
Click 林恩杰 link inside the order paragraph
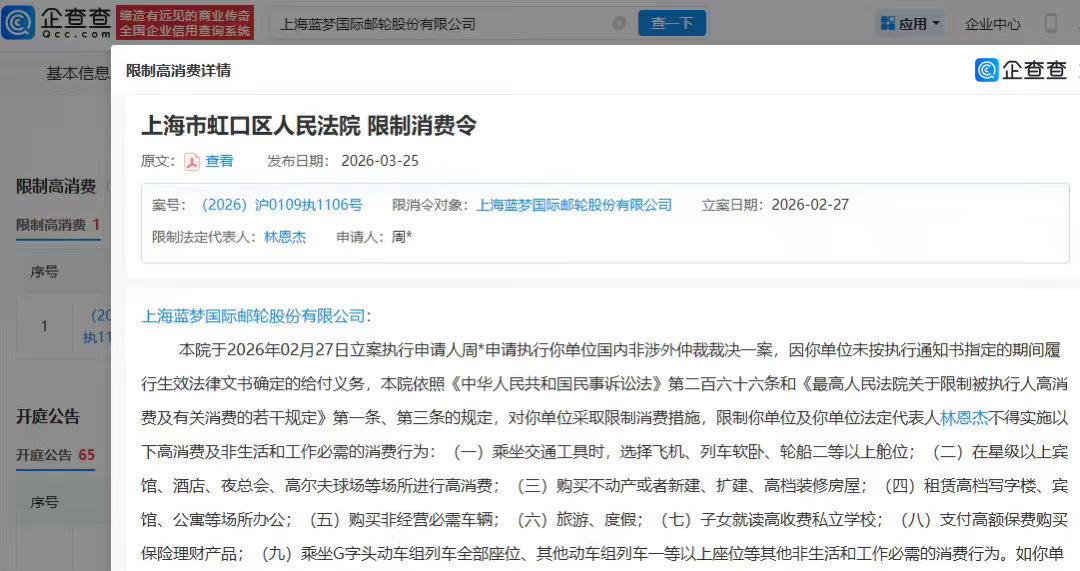click(964, 417)
